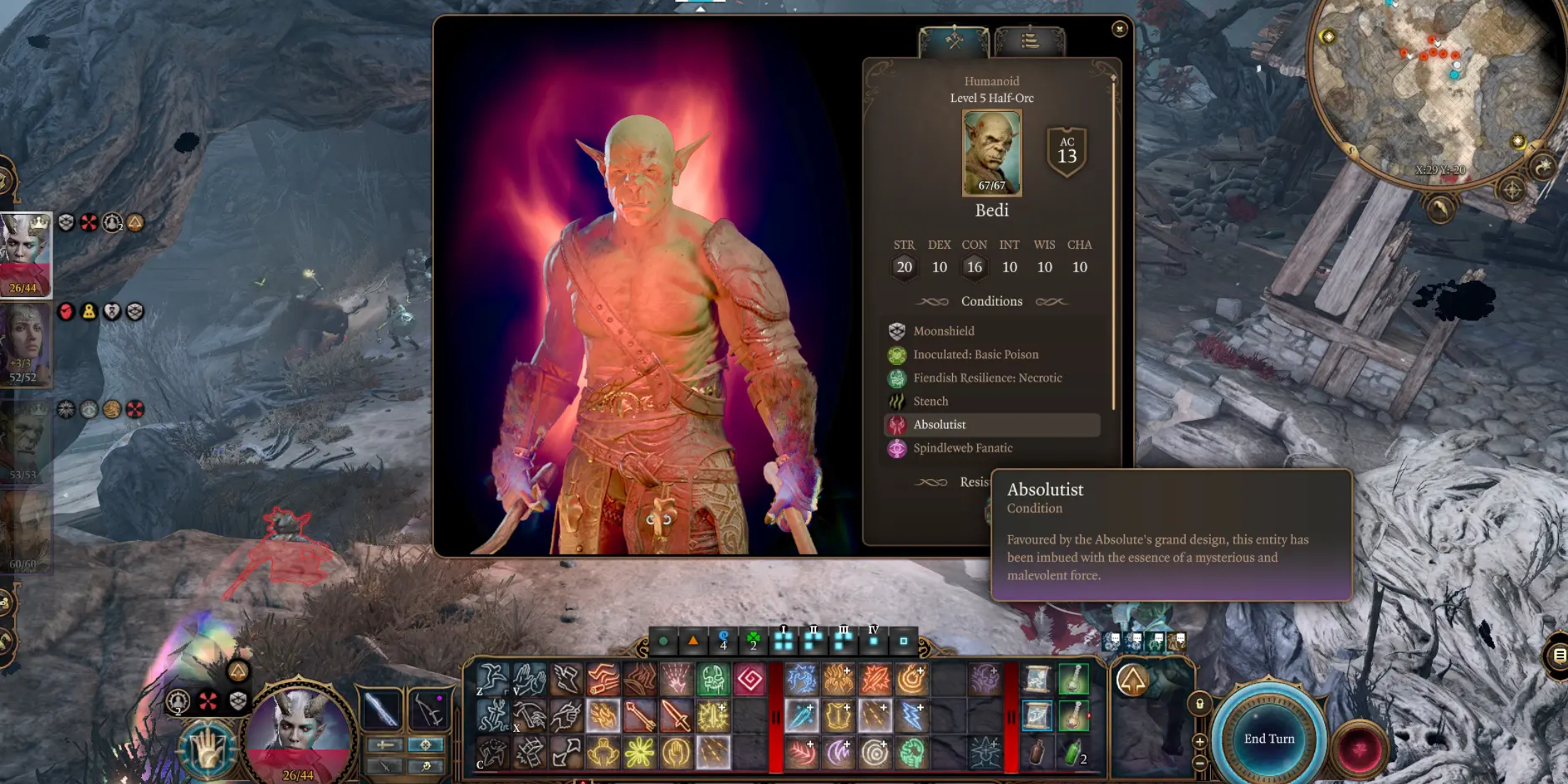Select the Moonshield condition icon

896,330
